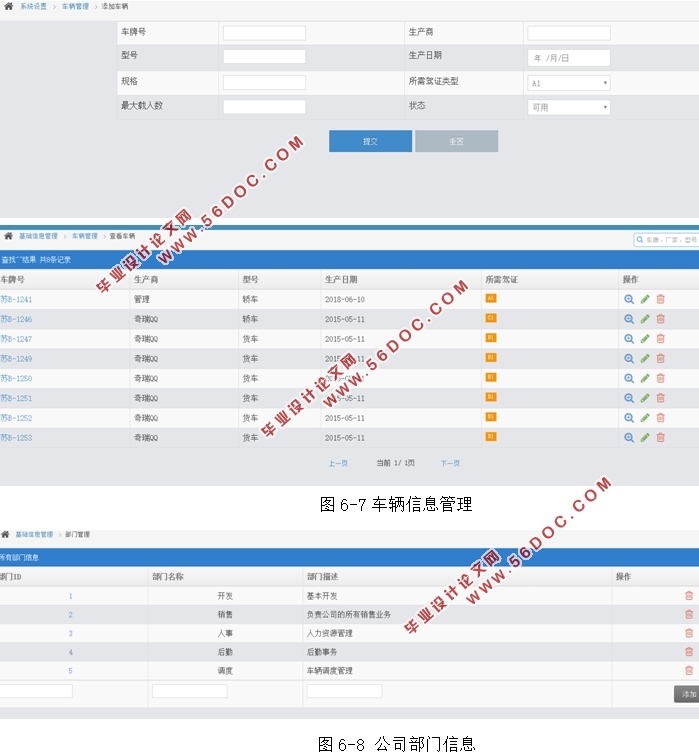Click 车辆管理 in vehicle list breadcrumb

[85, 236]
